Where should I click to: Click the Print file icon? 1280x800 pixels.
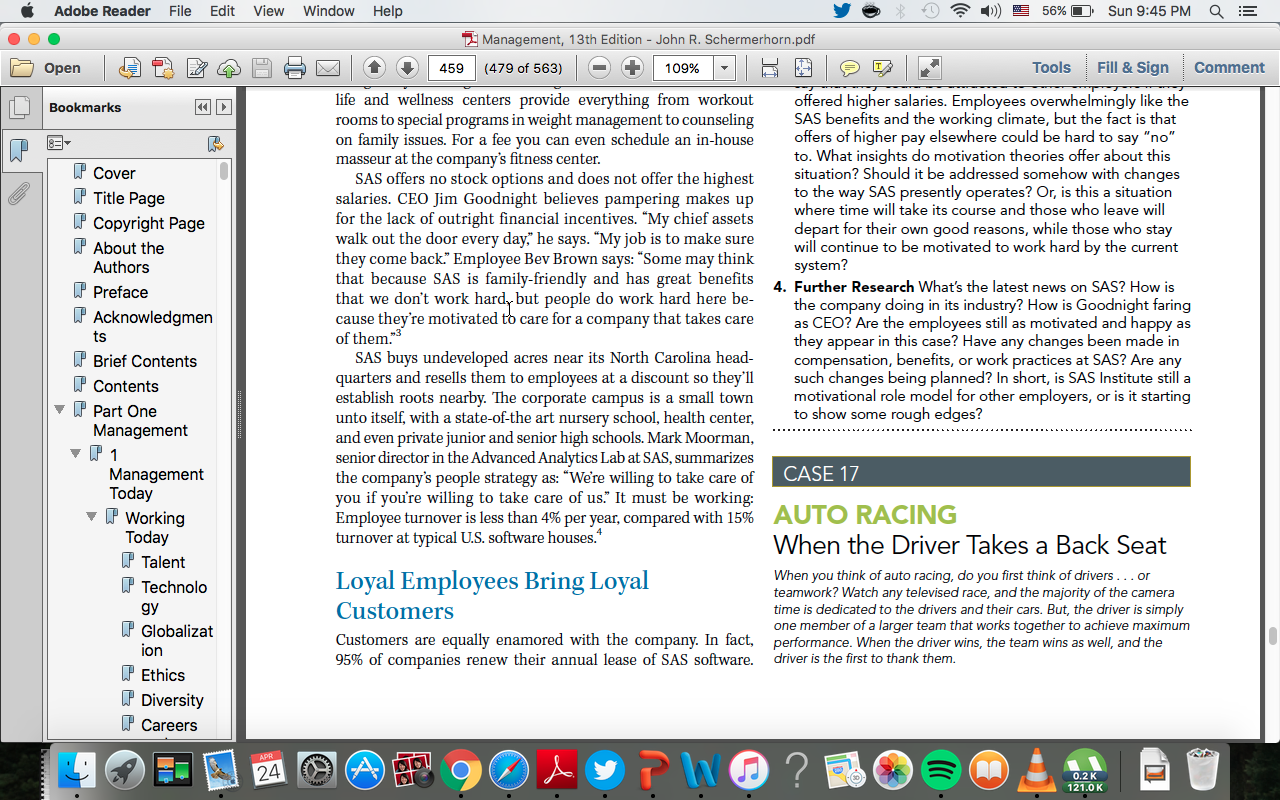294,68
